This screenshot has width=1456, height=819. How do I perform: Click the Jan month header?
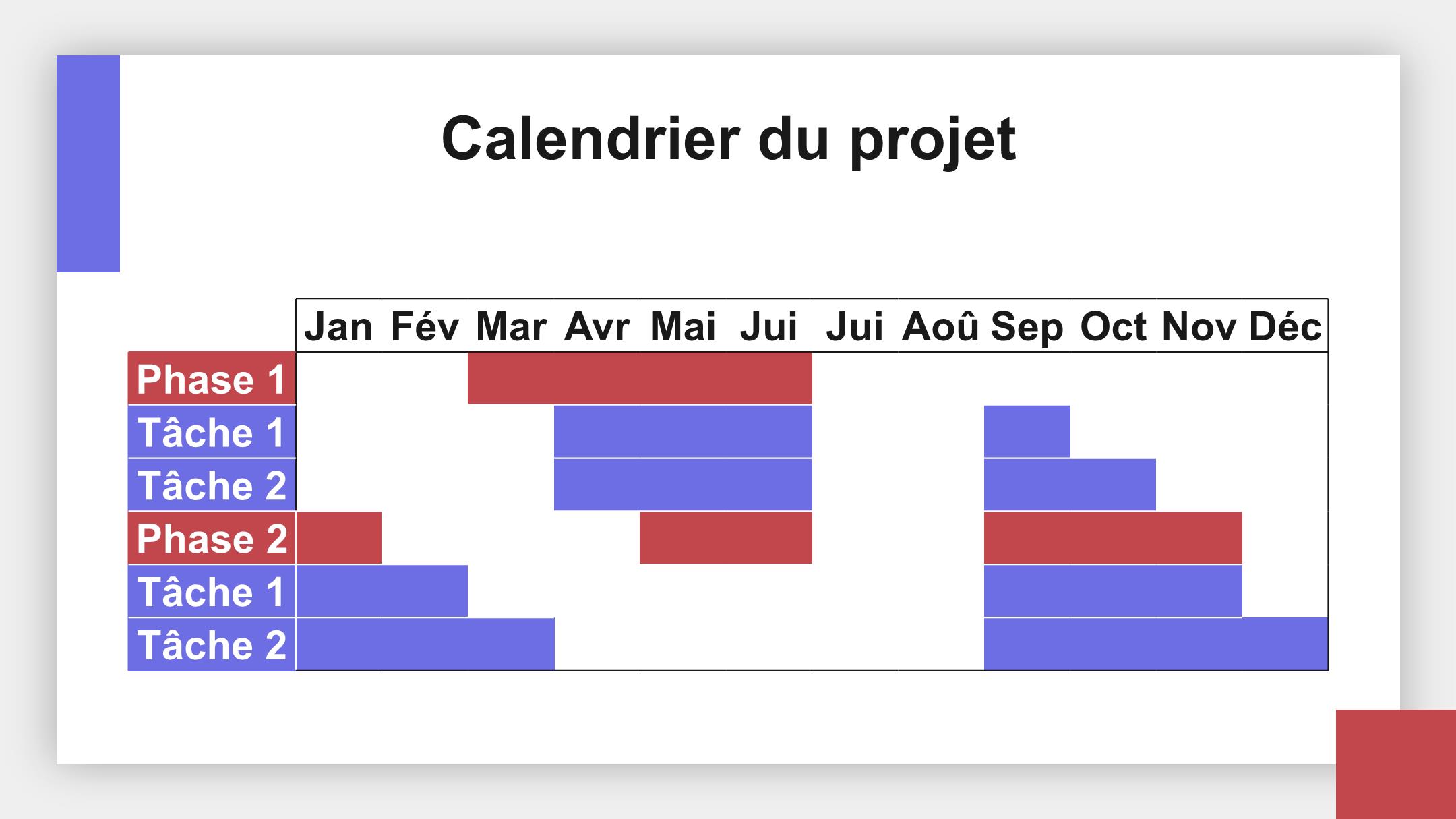tap(338, 326)
